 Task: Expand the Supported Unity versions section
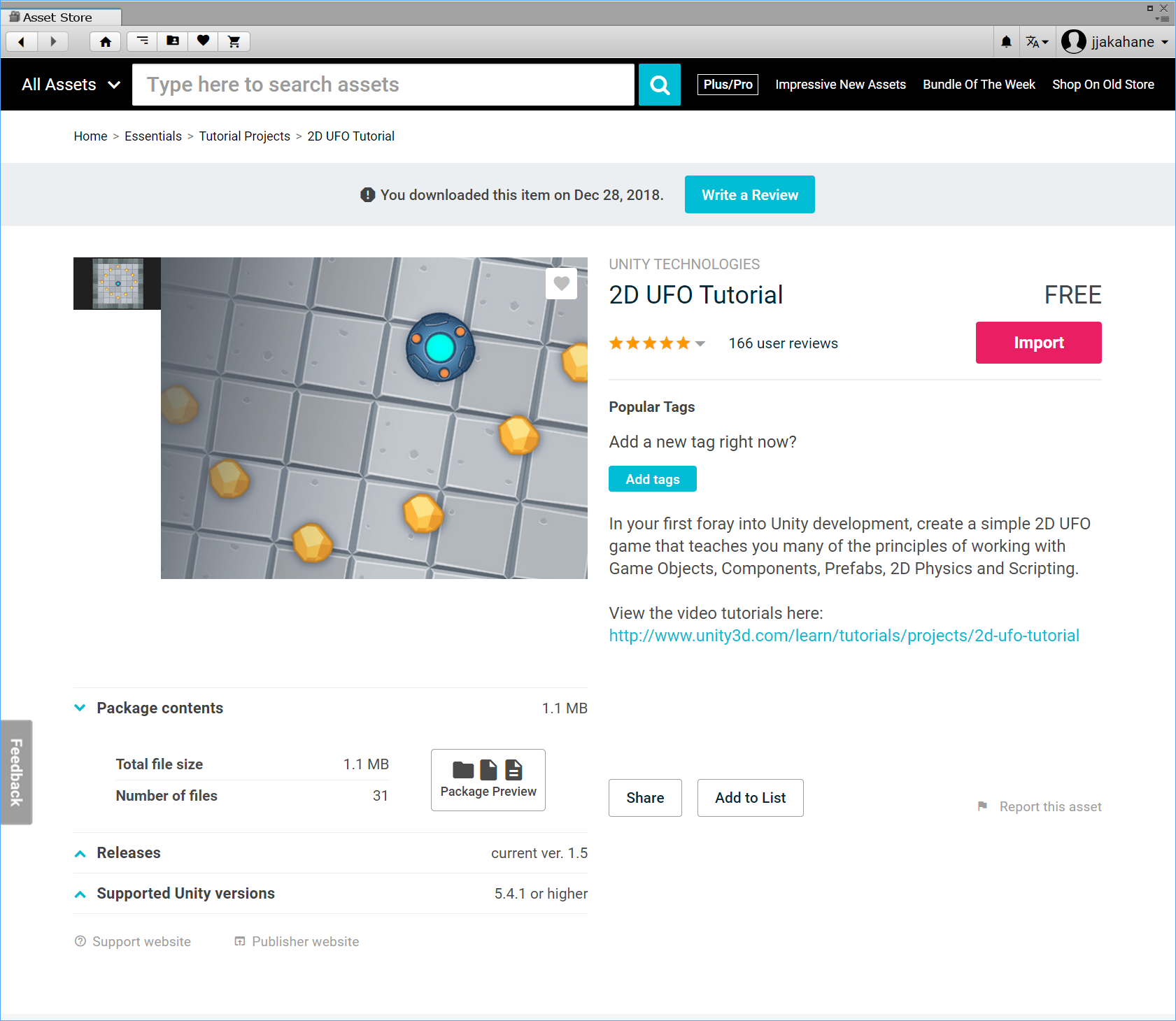(80, 894)
